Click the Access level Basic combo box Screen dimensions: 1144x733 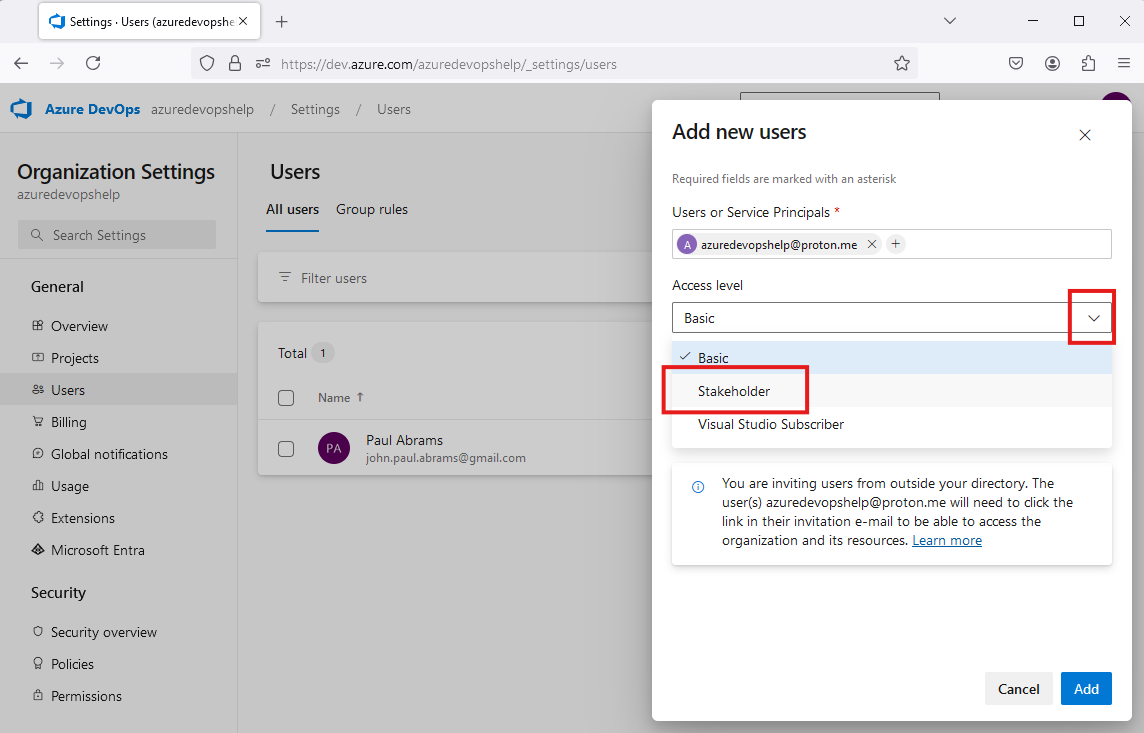pyautogui.click(x=892, y=318)
